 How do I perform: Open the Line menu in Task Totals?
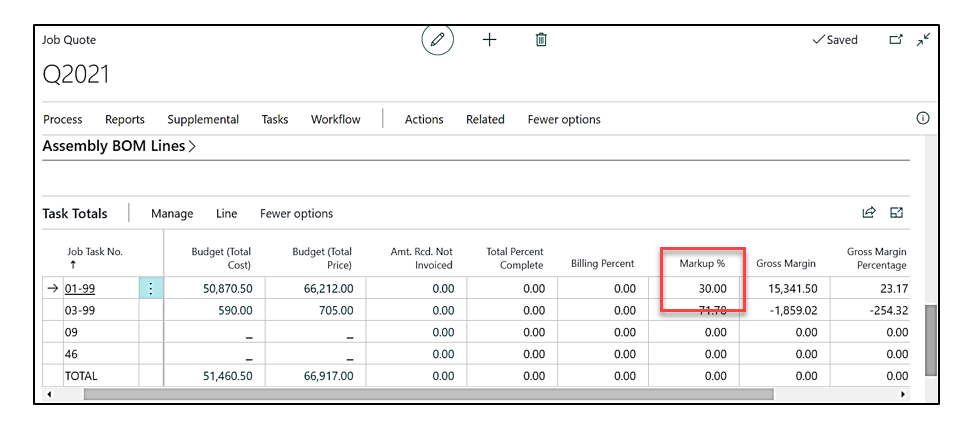[227, 213]
